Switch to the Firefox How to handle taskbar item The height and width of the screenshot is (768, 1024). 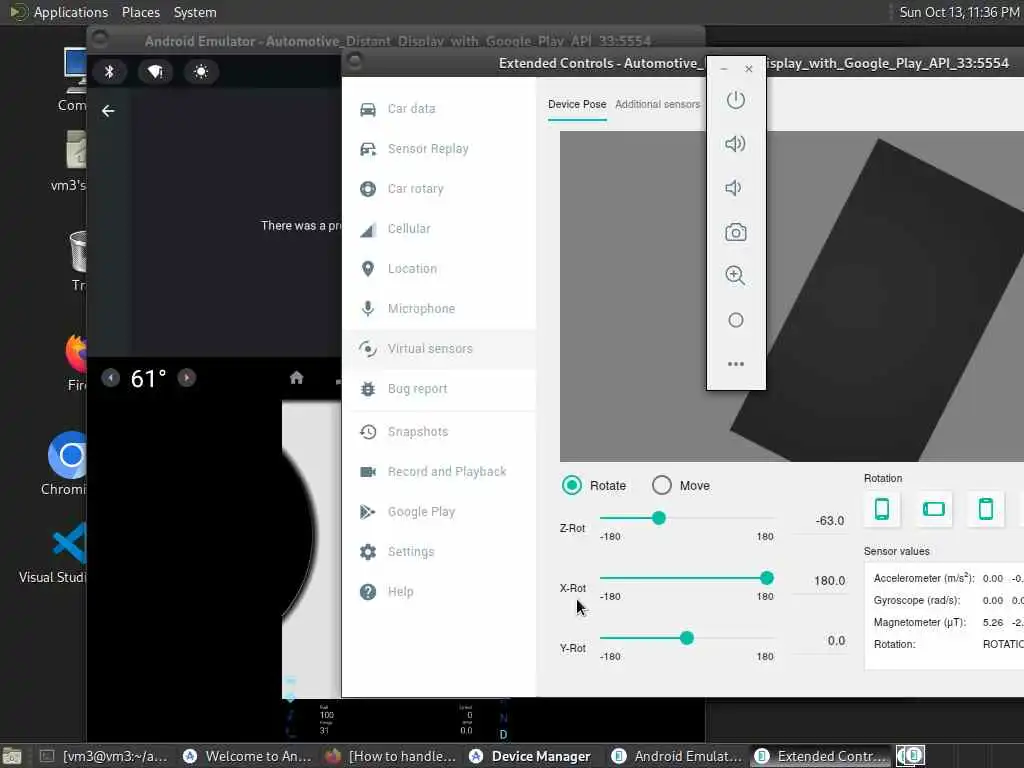coord(391,756)
